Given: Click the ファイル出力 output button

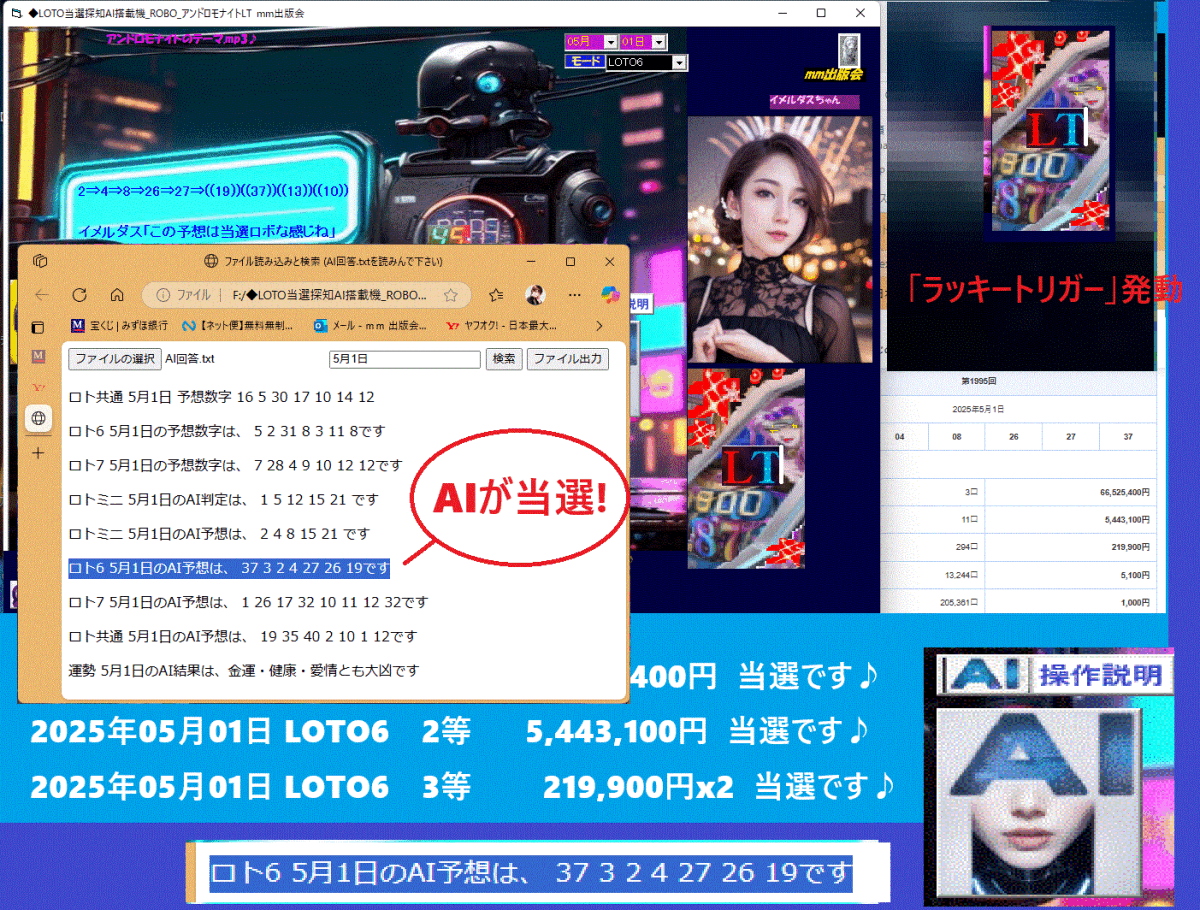Looking at the screenshot, I should pos(569,359).
